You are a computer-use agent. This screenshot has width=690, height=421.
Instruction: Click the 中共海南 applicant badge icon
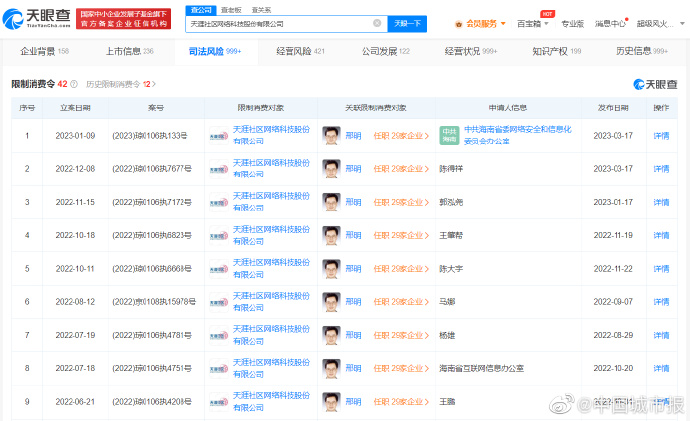[x=449, y=135]
